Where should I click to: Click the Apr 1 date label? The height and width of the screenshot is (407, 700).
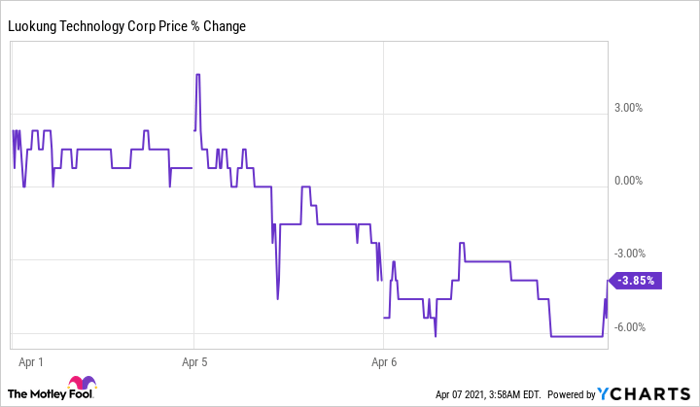(x=33, y=356)
